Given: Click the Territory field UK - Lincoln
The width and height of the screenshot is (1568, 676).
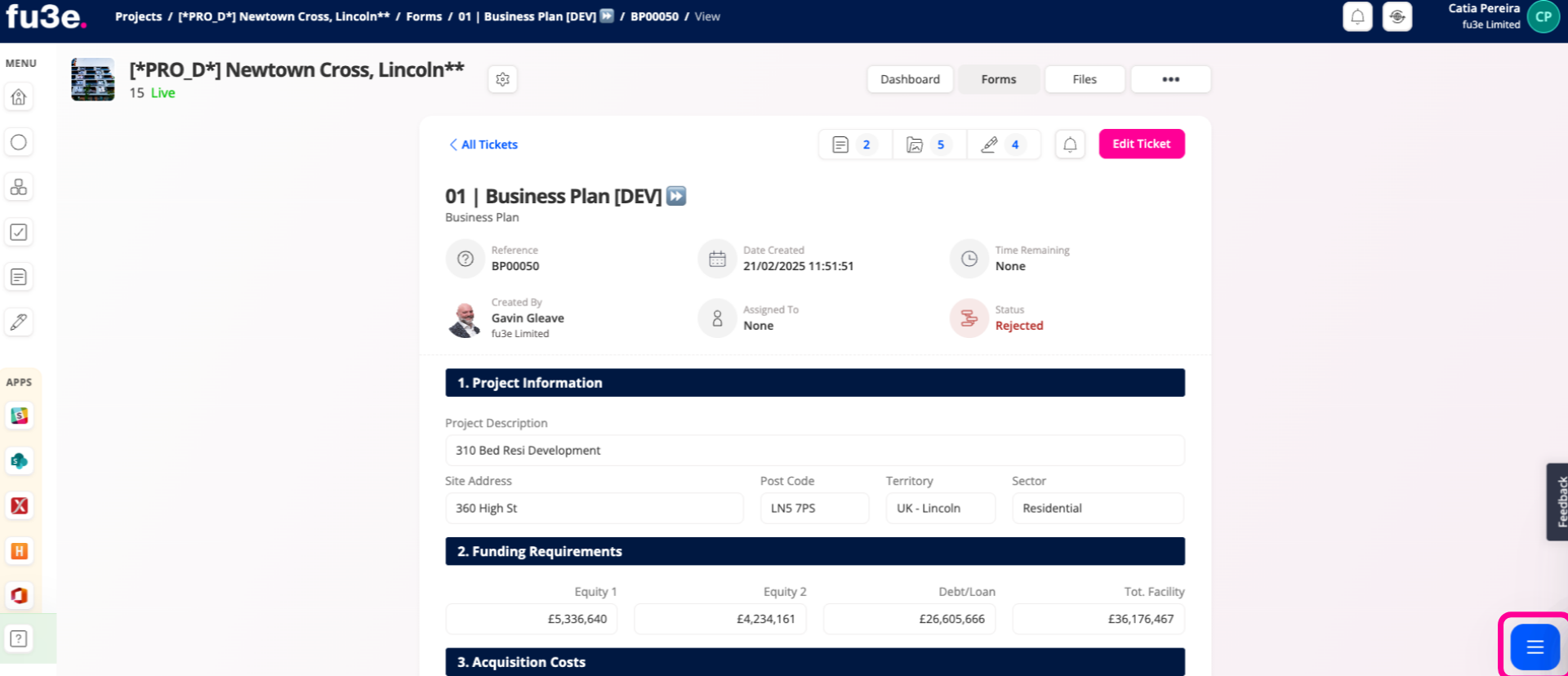Looking at the screenshot, I should point(941,508).
